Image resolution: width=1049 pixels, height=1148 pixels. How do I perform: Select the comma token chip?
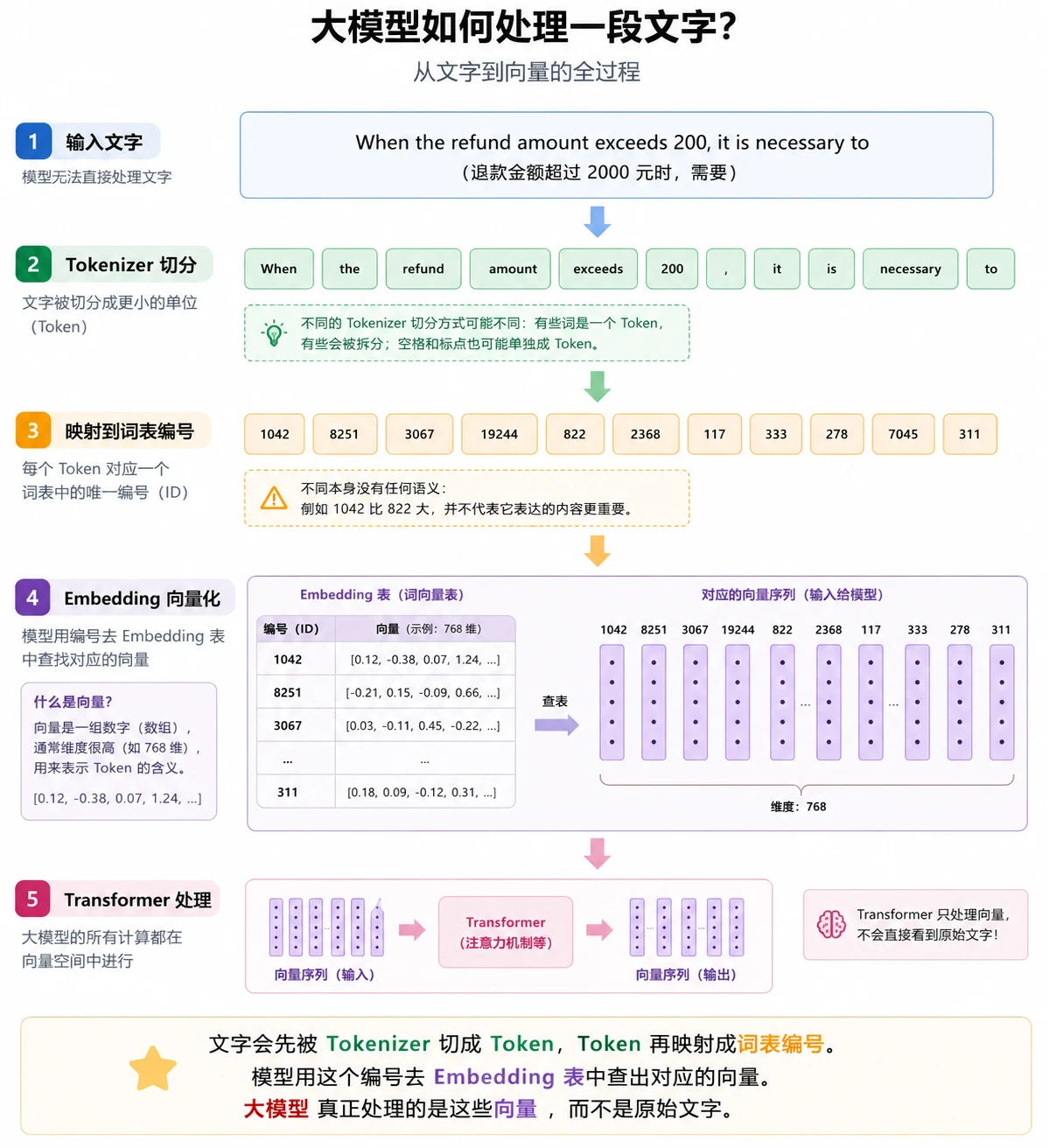[x=726, y=269]
